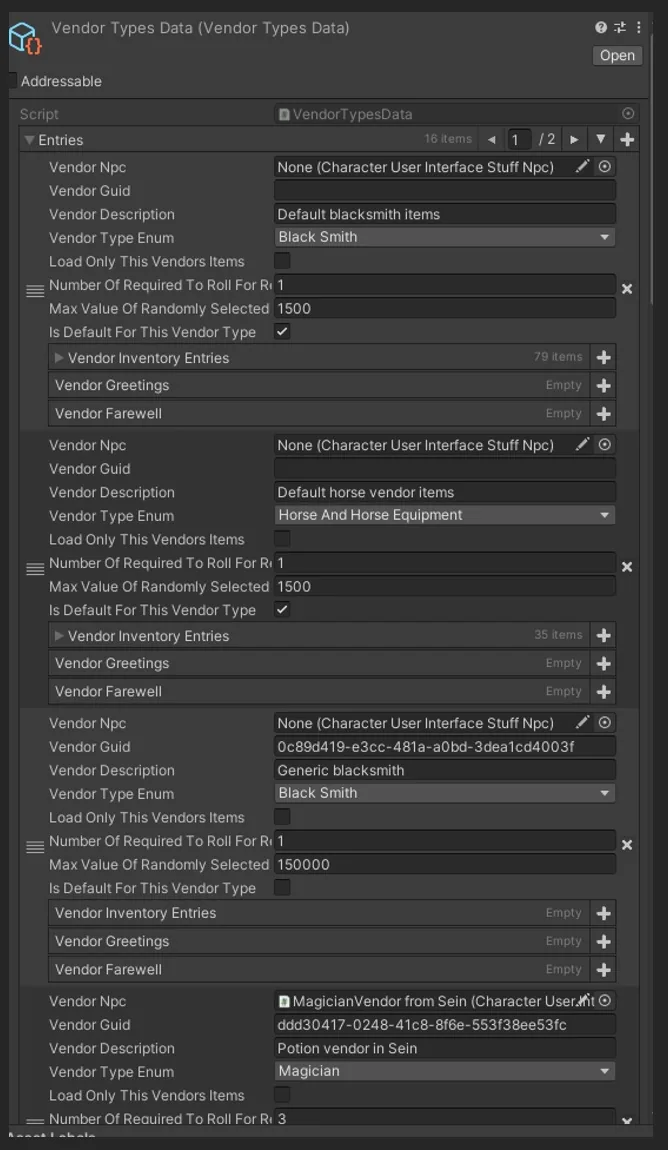The height and width of the screenshot is (1150, 668).
Task: Click the Open button
Action: (617, 56)
